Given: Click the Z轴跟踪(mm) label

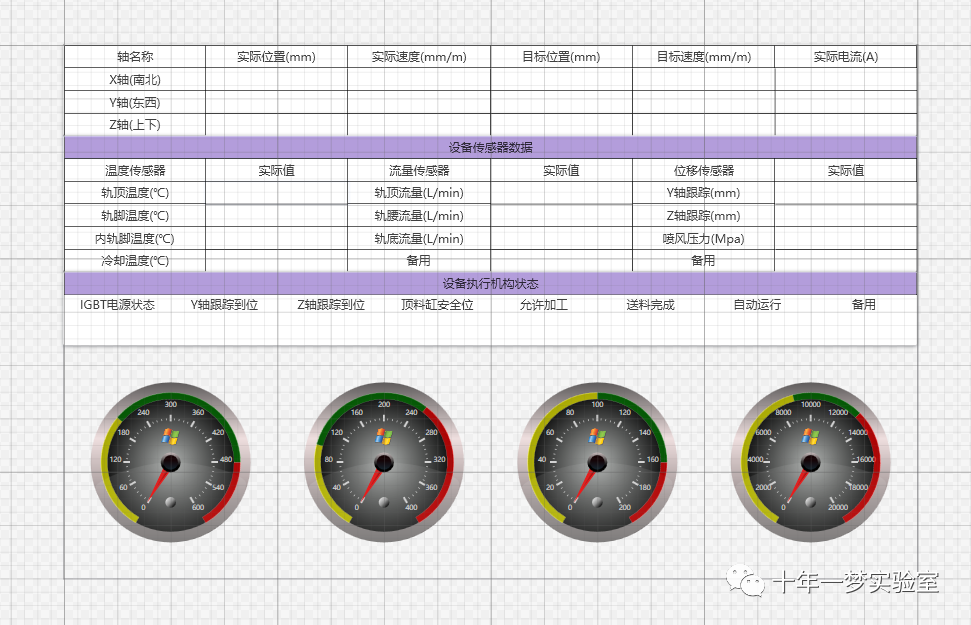Looking at the screenshot, I should pyautogui.click(x=703, y=216).
